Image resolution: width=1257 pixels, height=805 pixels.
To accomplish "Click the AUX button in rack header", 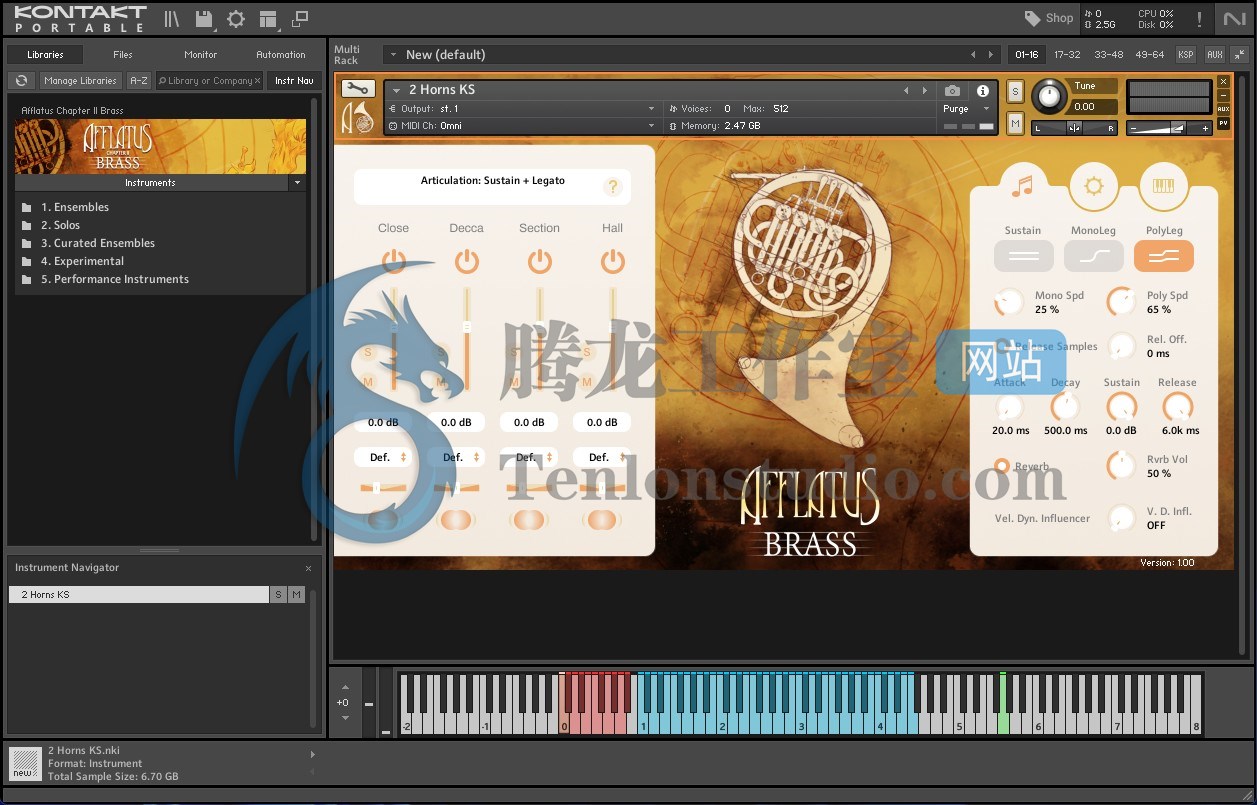I will click(x=1214, y=55).
